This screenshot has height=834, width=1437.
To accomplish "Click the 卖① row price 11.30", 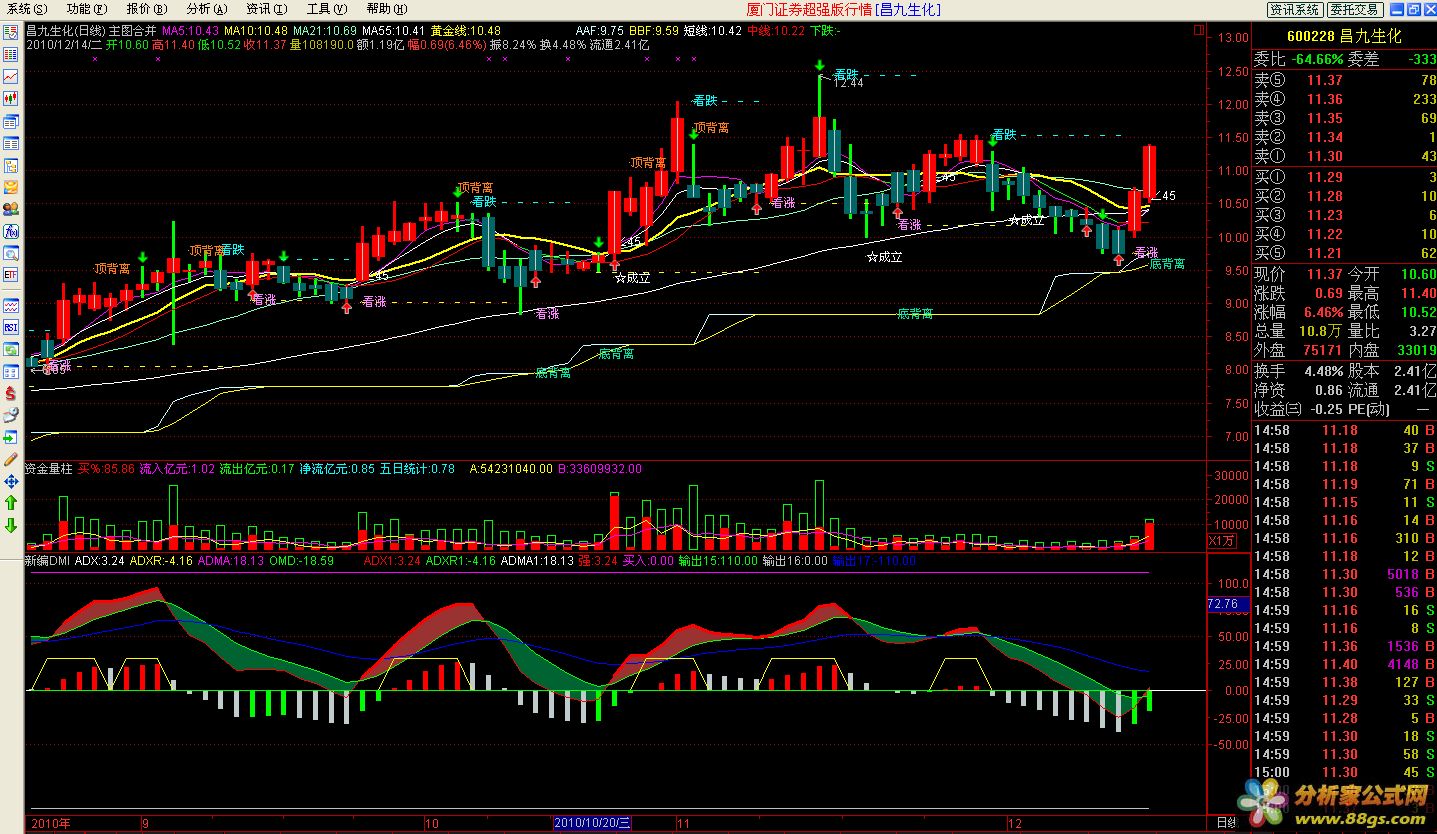I will 1326,156.
